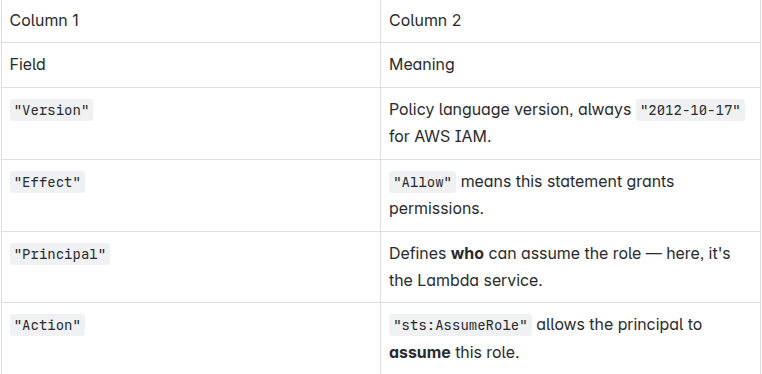Click the text "the Lambda service."
762x374 pixels.
[466, 281]
